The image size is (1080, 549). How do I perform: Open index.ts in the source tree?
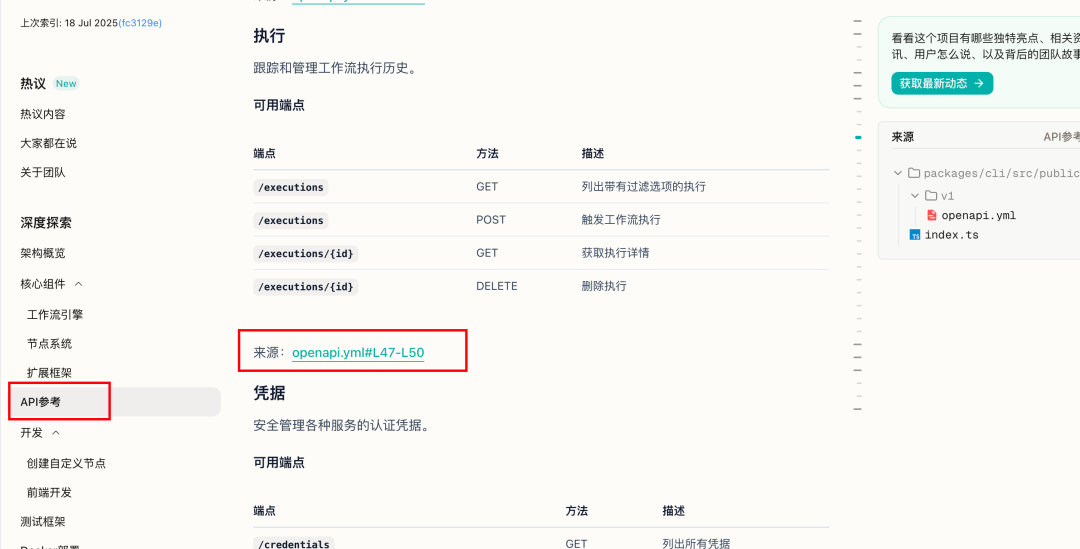pyautogui.click(x=951, y=235)
